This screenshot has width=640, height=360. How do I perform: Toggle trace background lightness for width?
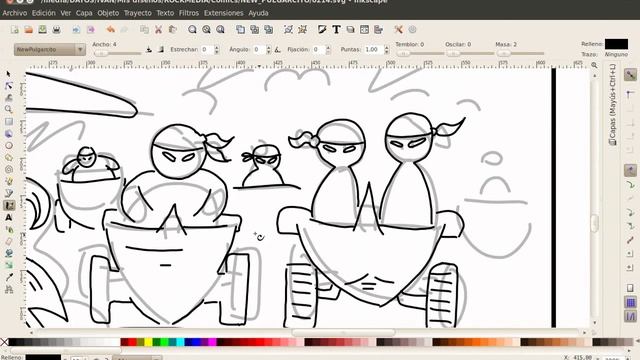161,49
